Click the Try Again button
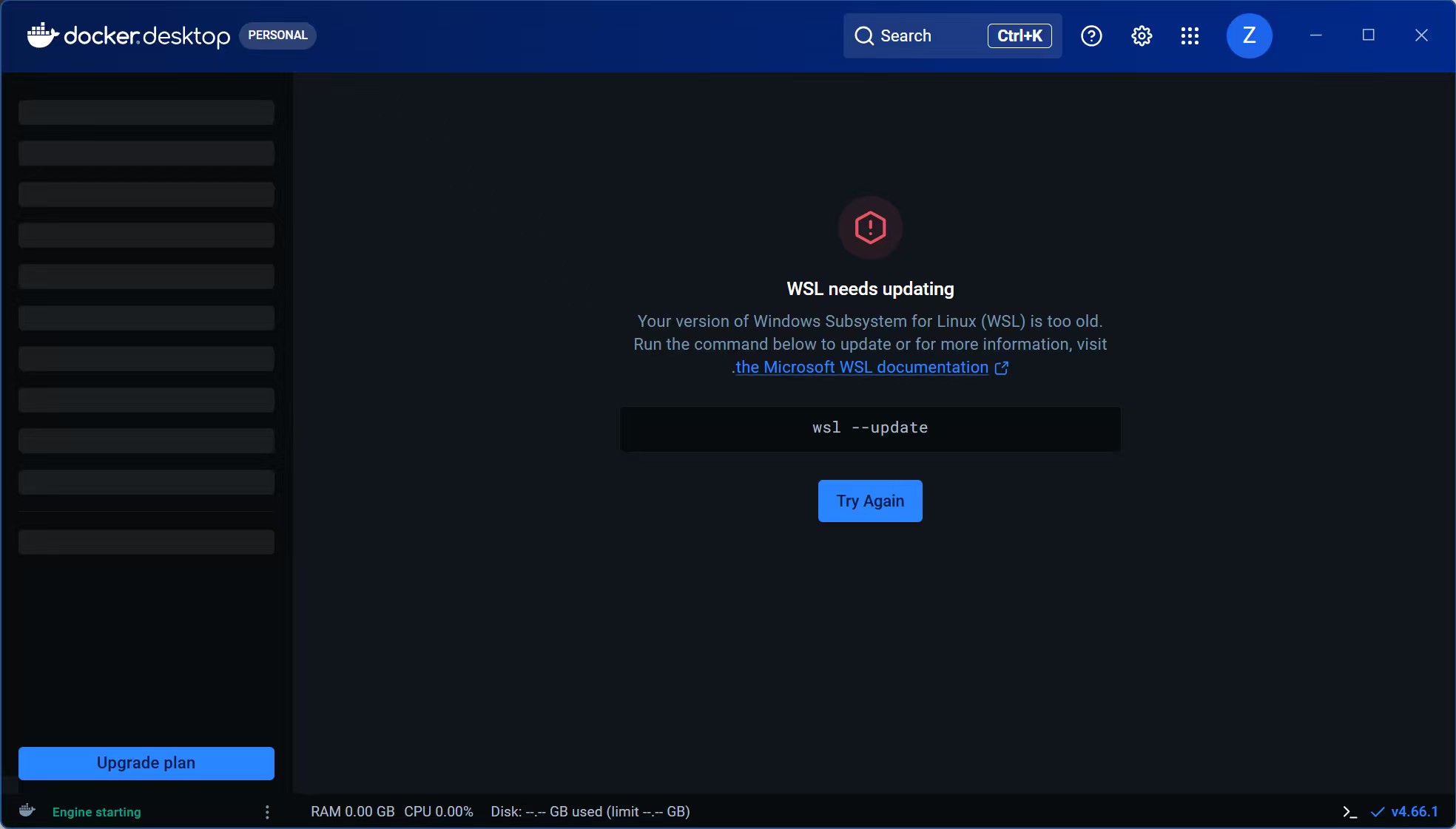Screen dimensions: 1456x829 coord(870,501)
